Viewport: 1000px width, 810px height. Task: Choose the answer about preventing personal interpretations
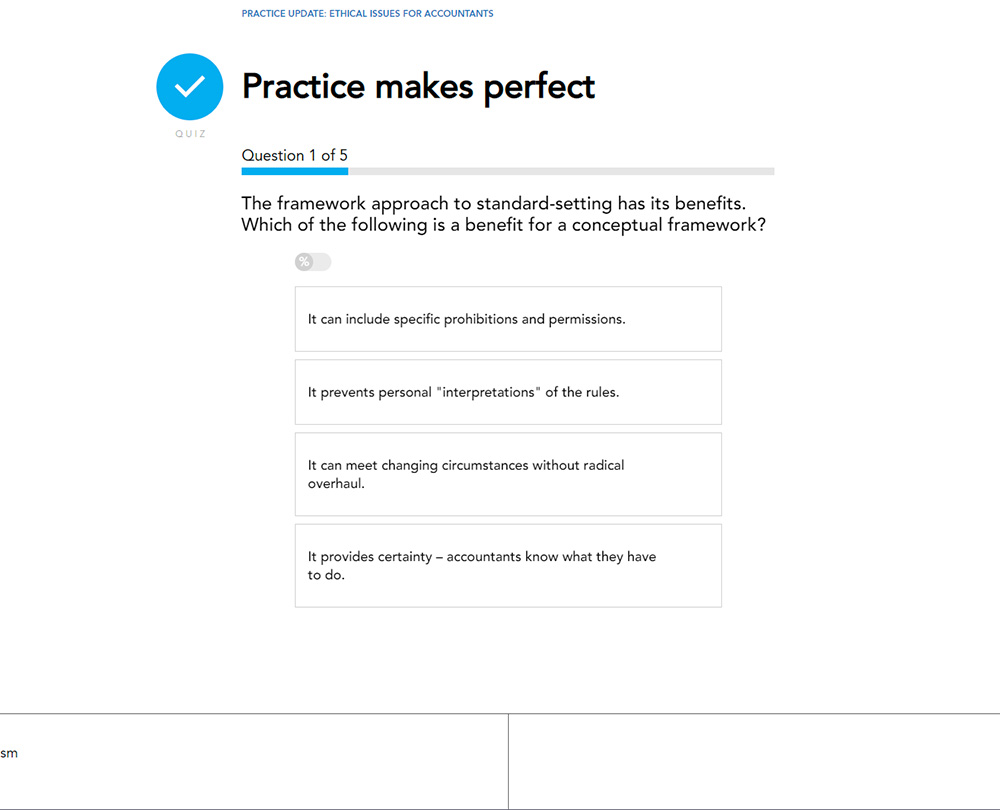508,392
